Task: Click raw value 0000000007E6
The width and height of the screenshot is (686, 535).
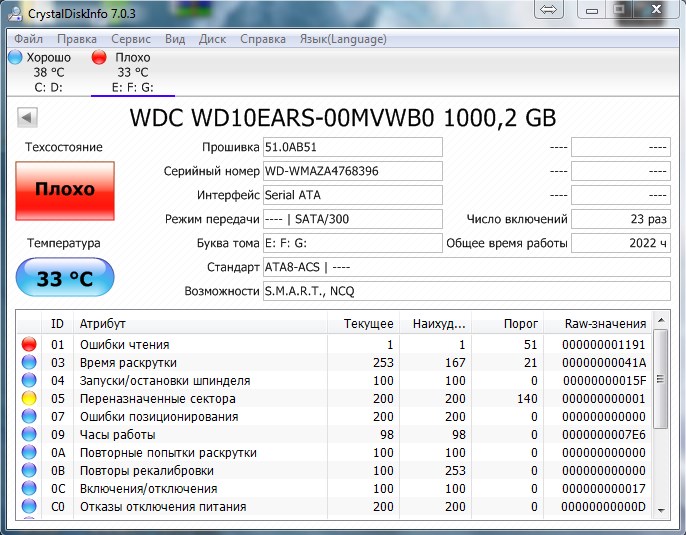Action: [x=604, y=434]
